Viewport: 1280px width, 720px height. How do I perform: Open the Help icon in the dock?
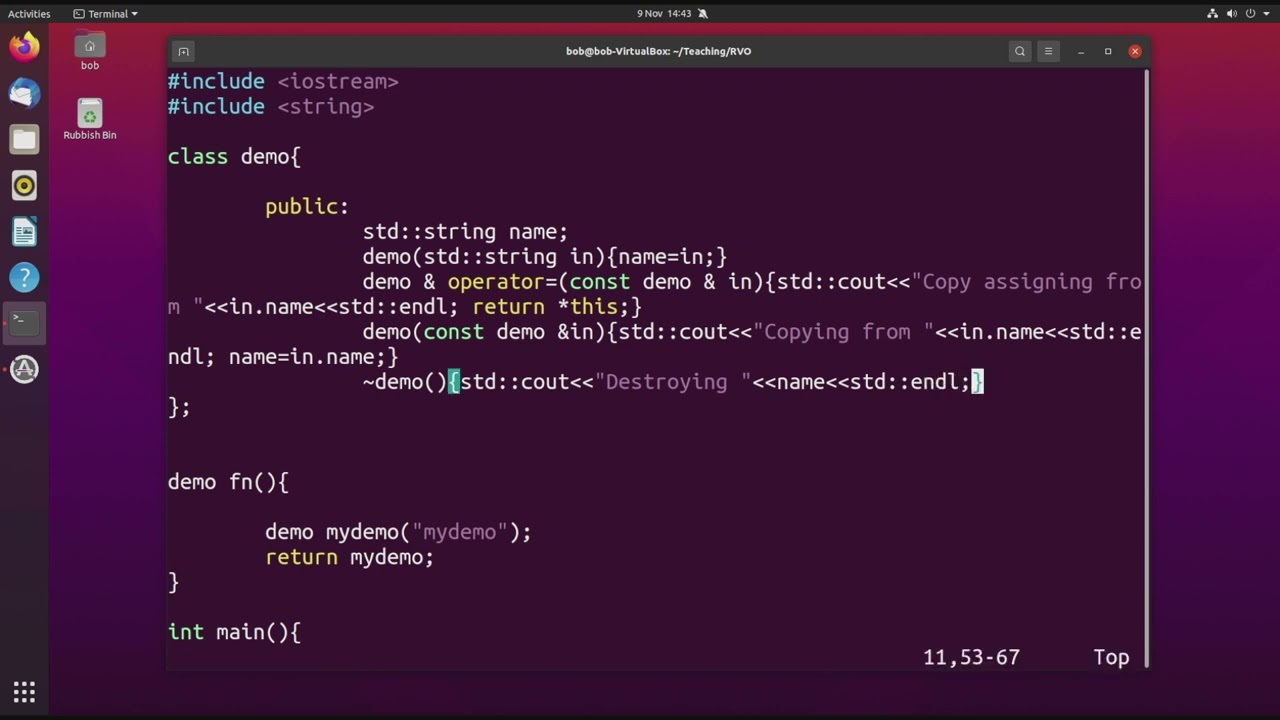click(x=24, y=277)
